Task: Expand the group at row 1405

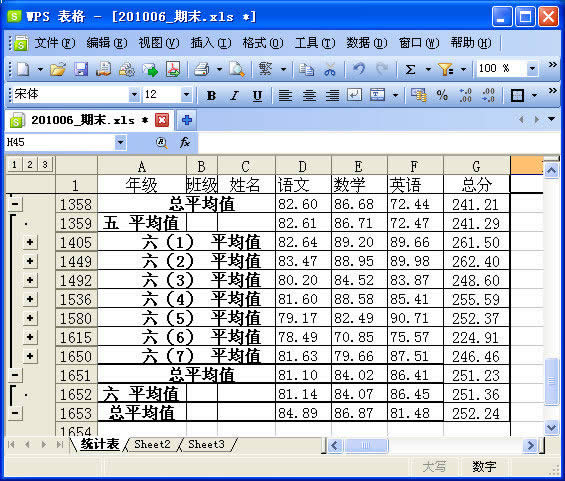Action: (x=30, y=242)
